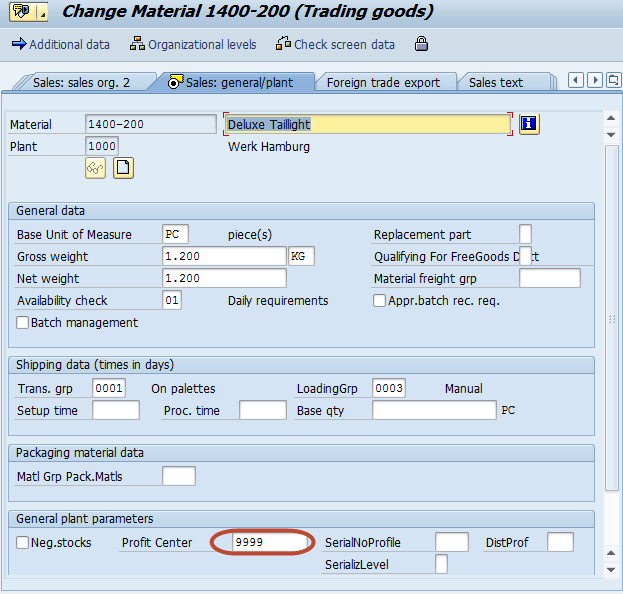Click the padlock icon in toolbar
623x594 pixels.
(421, 44)
